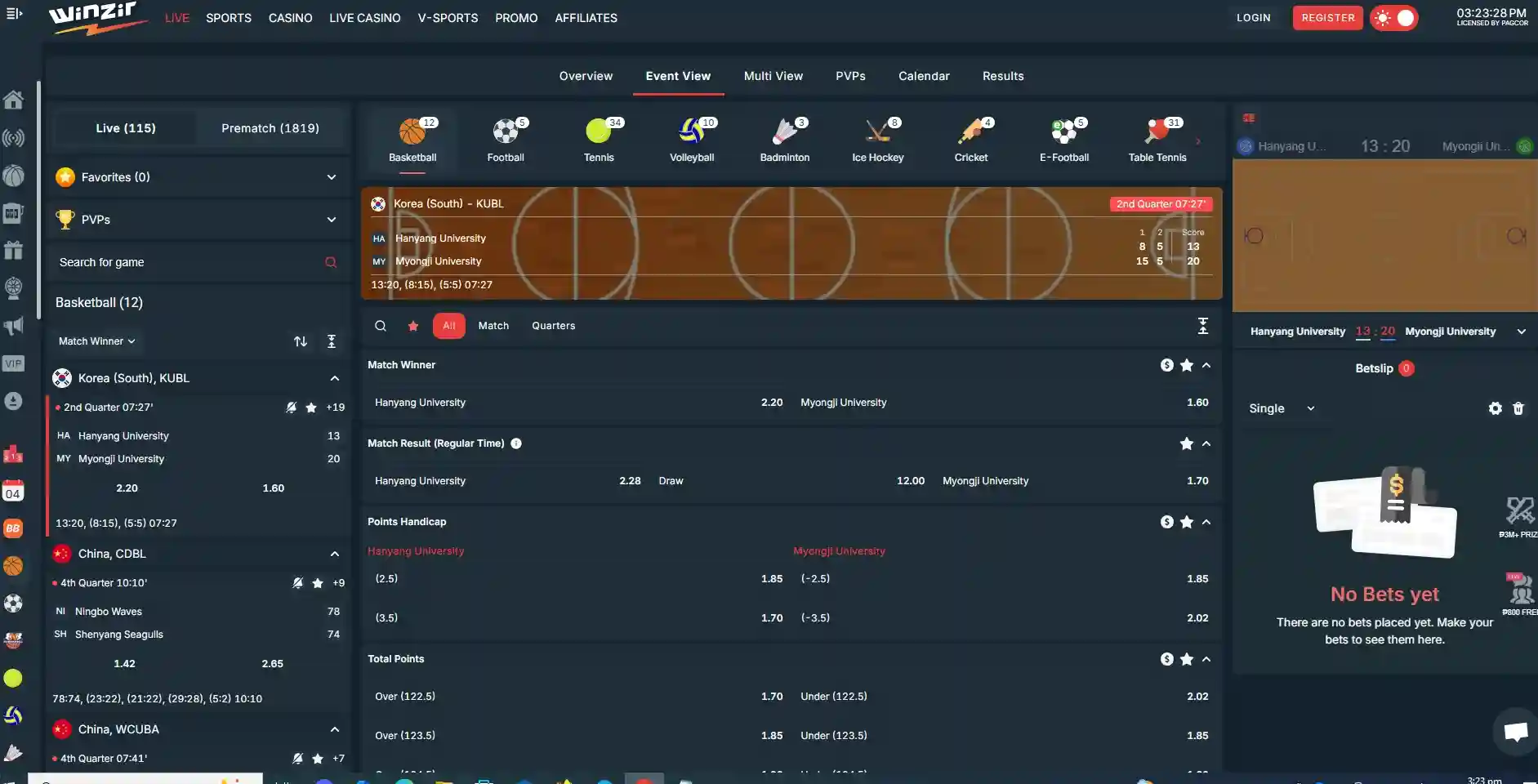
Task: Switch to Prematch (1819) tab
Action: pos(270,128)
